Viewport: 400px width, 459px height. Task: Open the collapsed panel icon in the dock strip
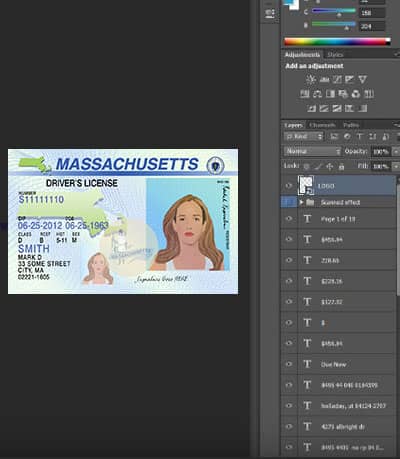(270, 14)
